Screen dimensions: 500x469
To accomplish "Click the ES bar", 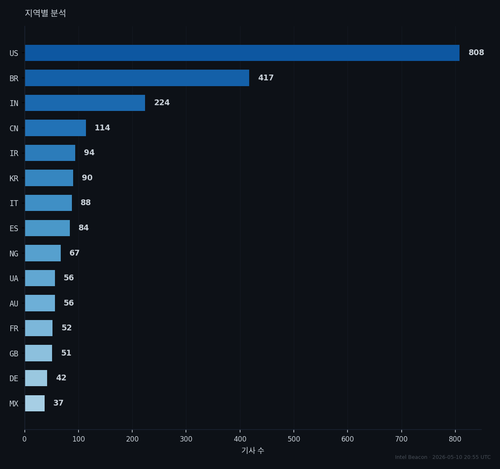I will tap(47, 228).
